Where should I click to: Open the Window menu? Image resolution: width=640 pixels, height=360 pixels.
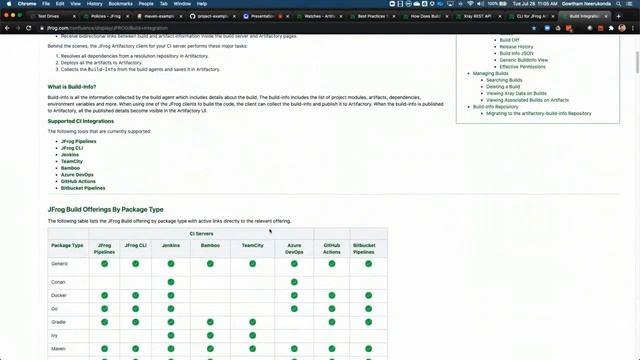coord(182,4)
